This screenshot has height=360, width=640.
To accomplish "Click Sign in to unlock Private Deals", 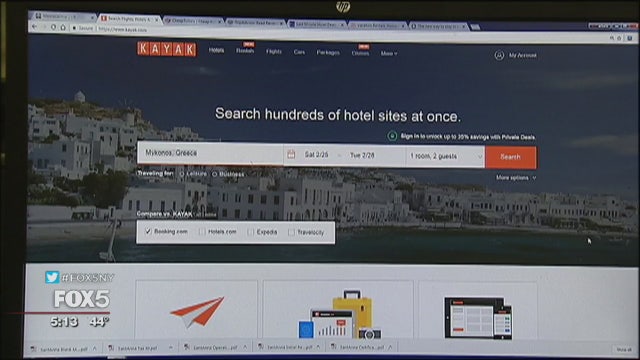I will point(468,137).
